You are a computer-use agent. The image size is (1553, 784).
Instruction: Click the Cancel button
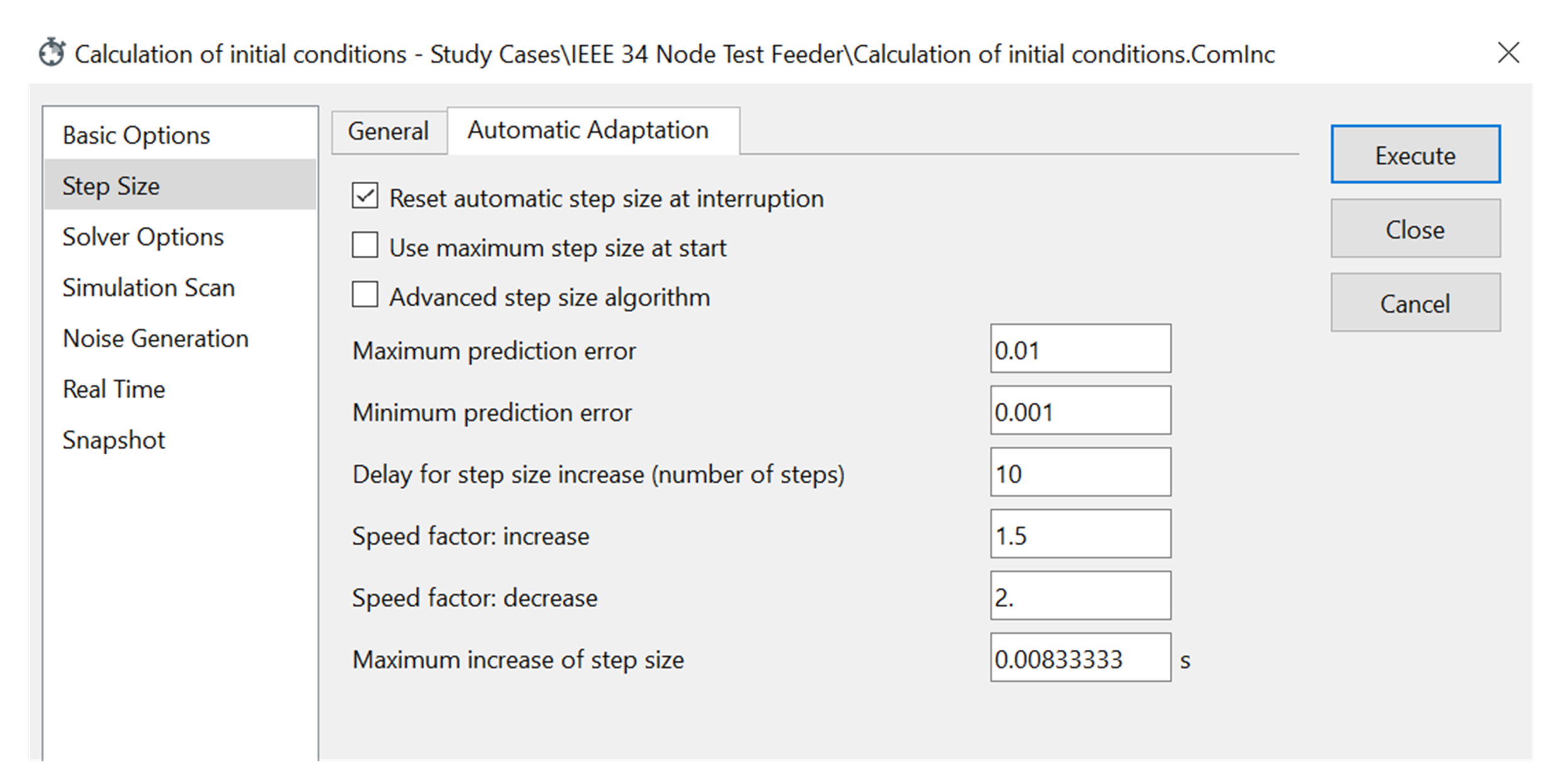[x=1415, y=303]
